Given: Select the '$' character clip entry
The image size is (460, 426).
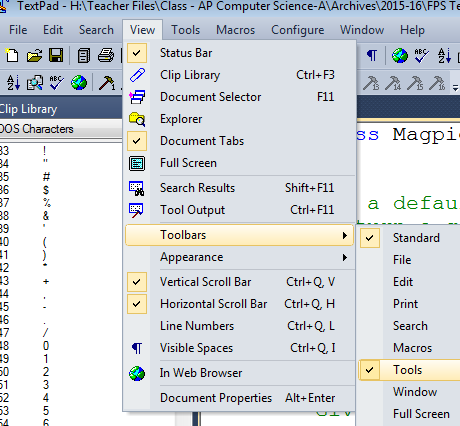Looking at the screenshot, I should pos(46,190).
